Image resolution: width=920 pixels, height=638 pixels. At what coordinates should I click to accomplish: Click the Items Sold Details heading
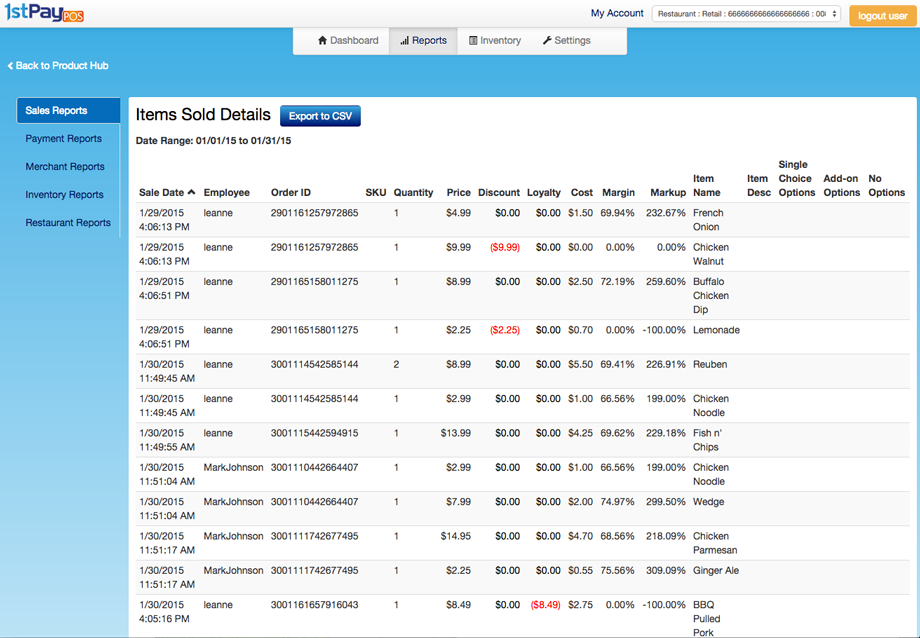coord(203,114)
